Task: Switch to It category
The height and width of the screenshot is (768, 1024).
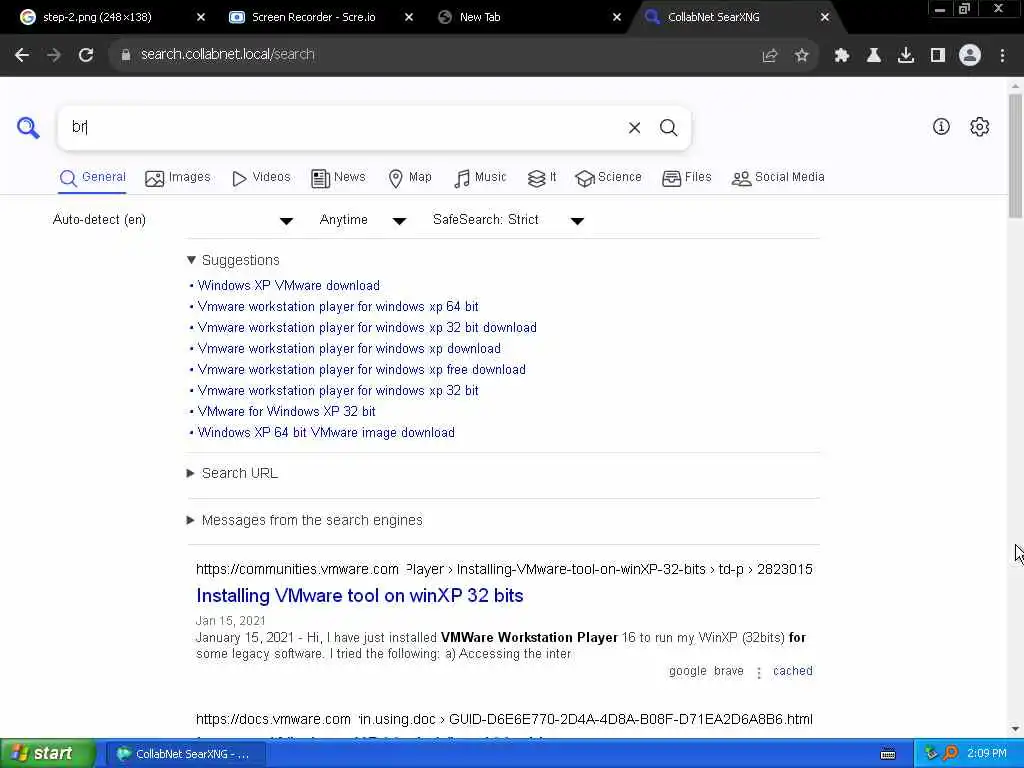Action: (x=542, y=178)
